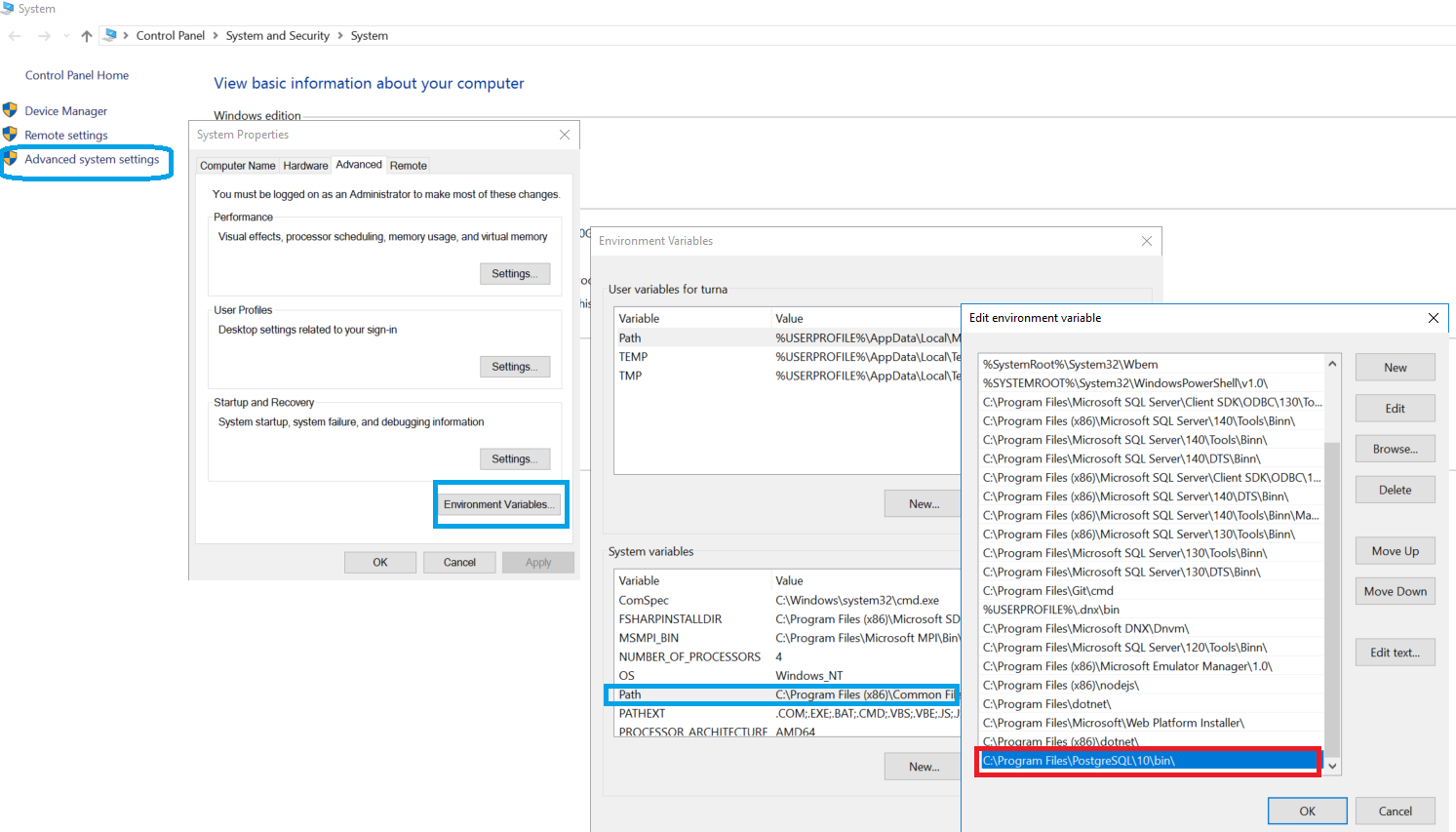Click the Remote settings shield icon
Screen dimensions: 1456x832
10,135
